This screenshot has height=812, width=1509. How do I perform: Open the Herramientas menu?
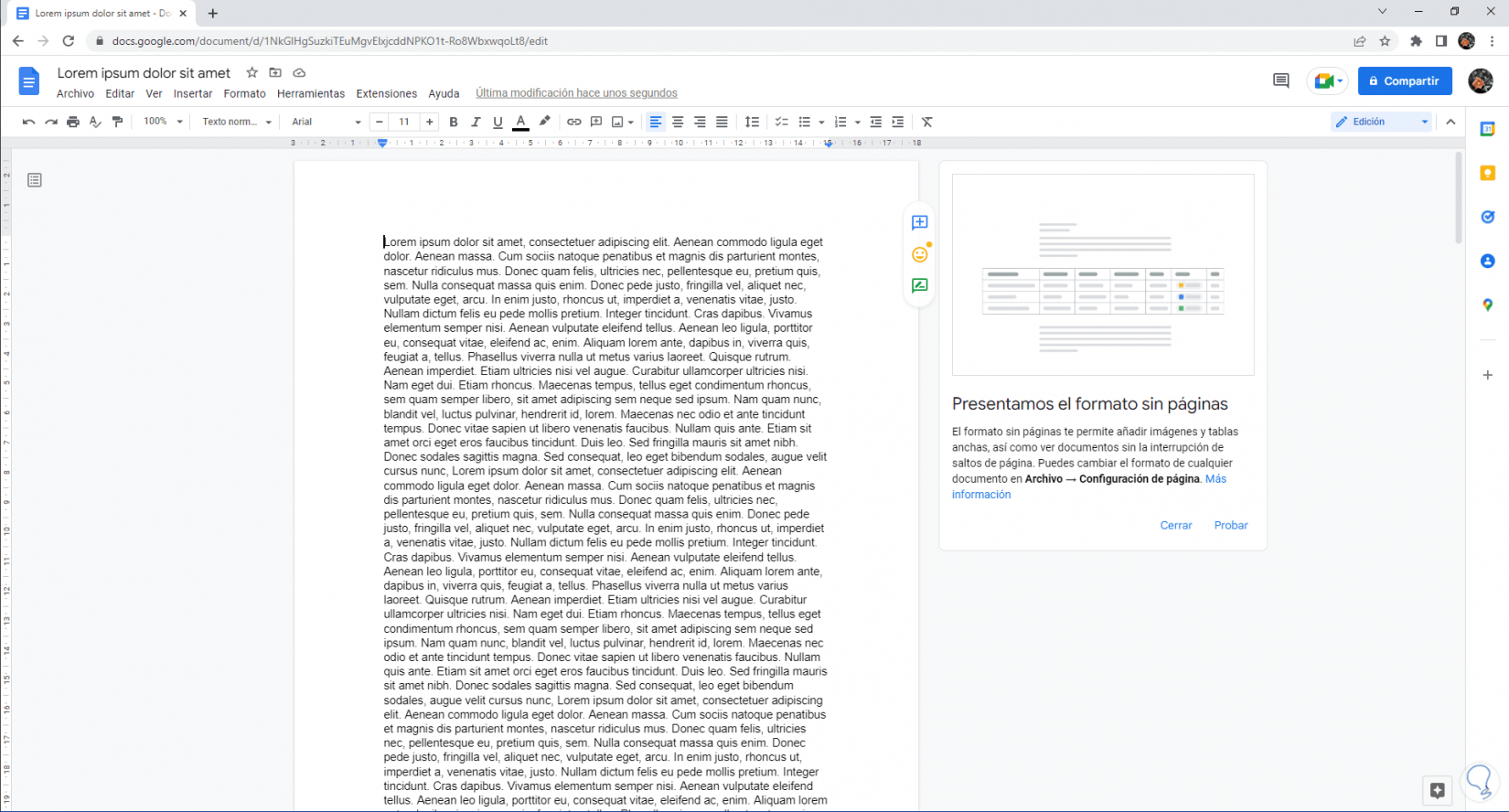[x=311, y=93]
